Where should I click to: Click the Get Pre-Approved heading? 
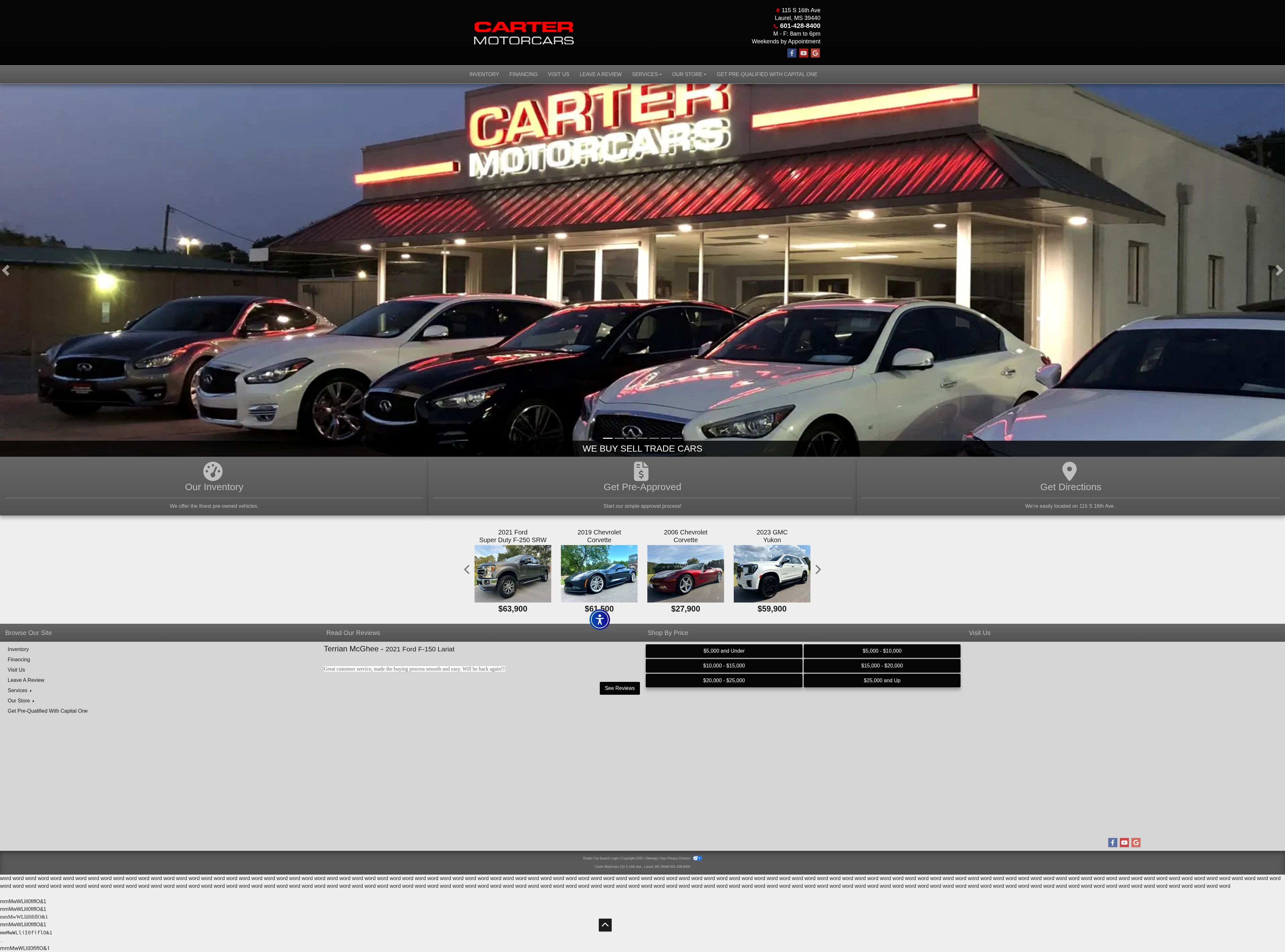pos(642,487)
